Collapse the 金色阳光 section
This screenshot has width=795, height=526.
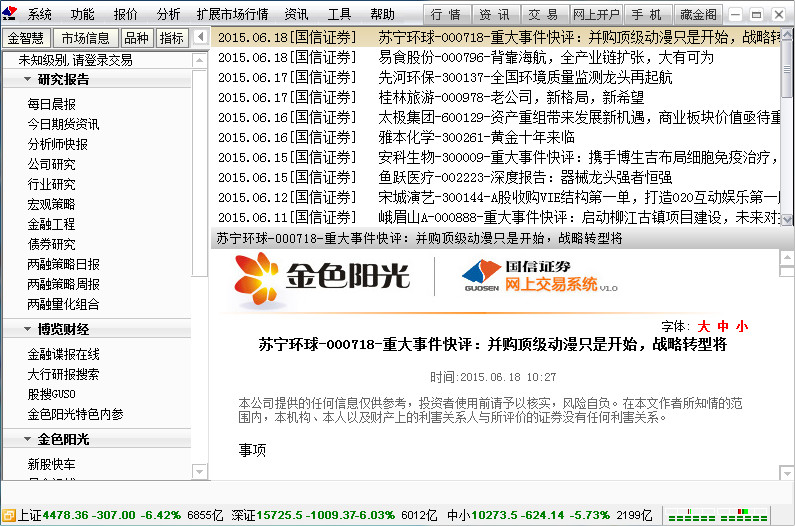[x=27, y=439]
